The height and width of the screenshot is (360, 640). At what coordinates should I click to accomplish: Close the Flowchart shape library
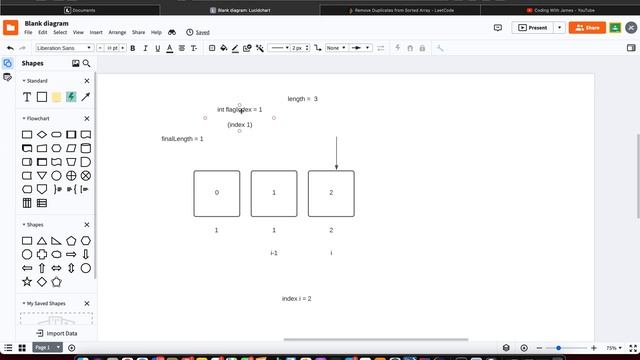(87, 118)
